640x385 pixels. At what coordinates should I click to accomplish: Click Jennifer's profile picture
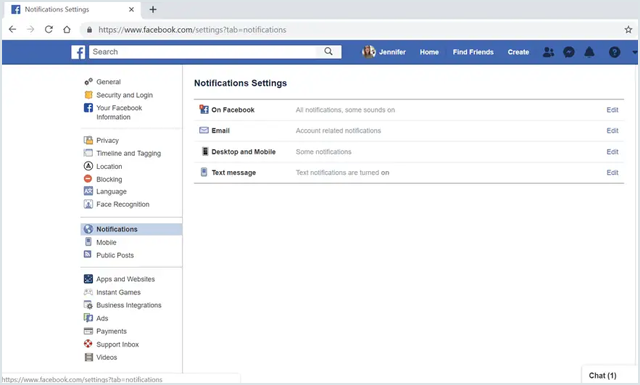(x=369, y=52)
